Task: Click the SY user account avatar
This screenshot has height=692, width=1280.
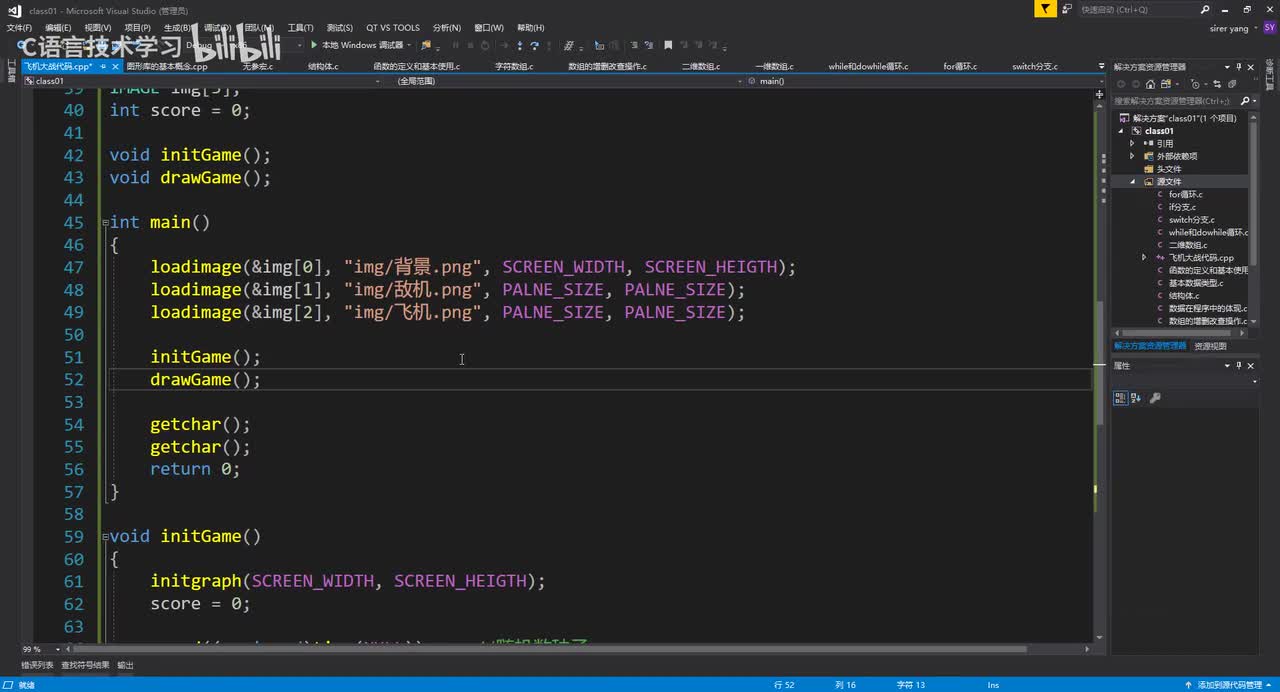Action: point(1270,28)
